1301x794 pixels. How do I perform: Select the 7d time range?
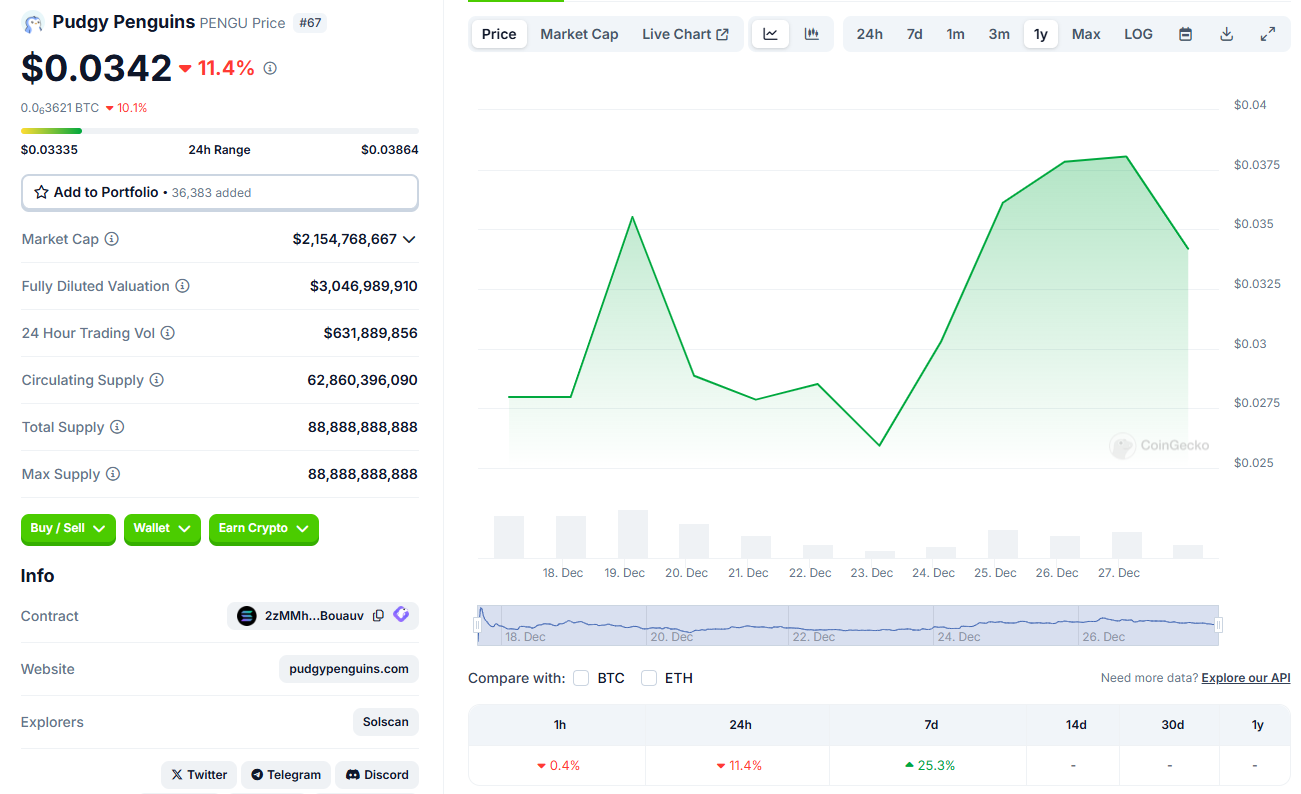click(x=915, y=34)
